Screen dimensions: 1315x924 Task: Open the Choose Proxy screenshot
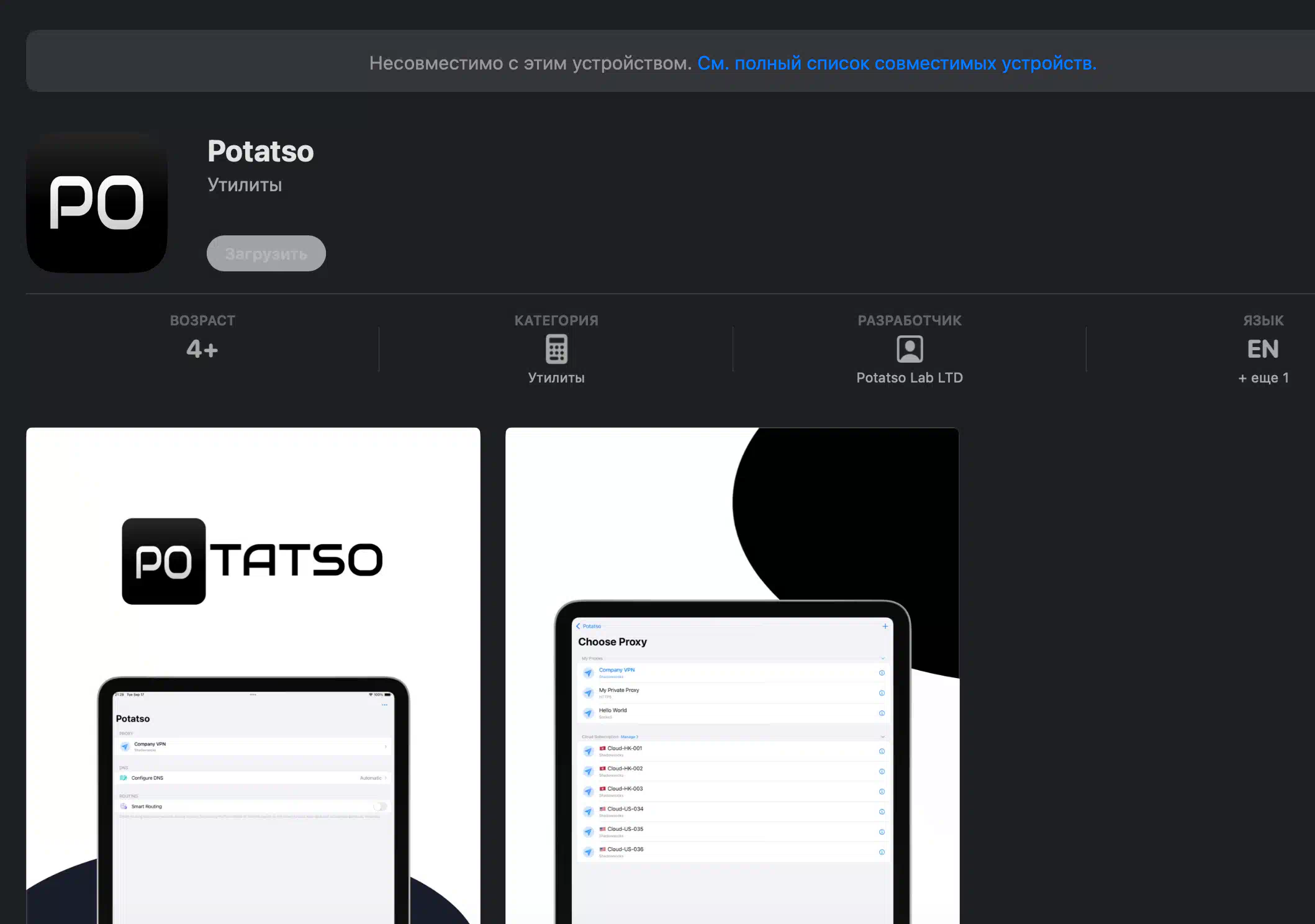click(733, 676)
